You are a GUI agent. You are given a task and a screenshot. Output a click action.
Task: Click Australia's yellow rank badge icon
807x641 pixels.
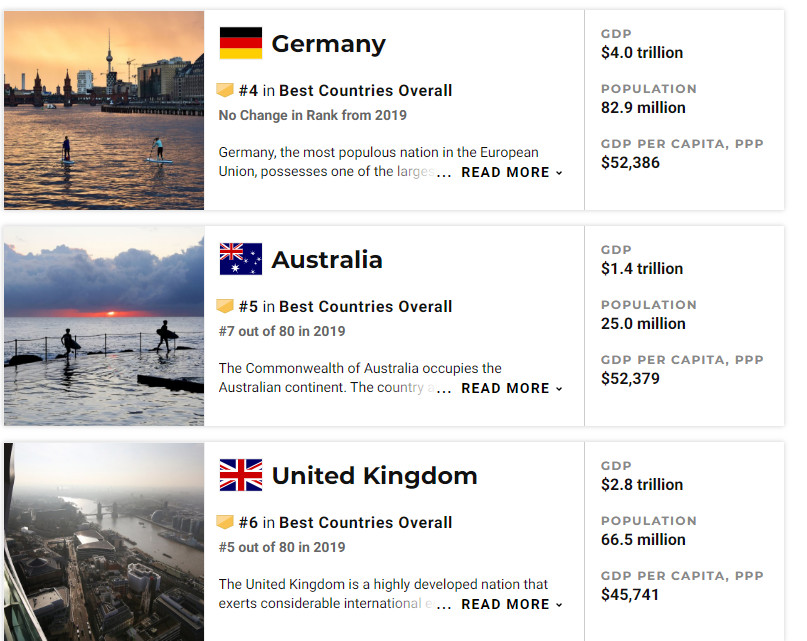point(225,306)
